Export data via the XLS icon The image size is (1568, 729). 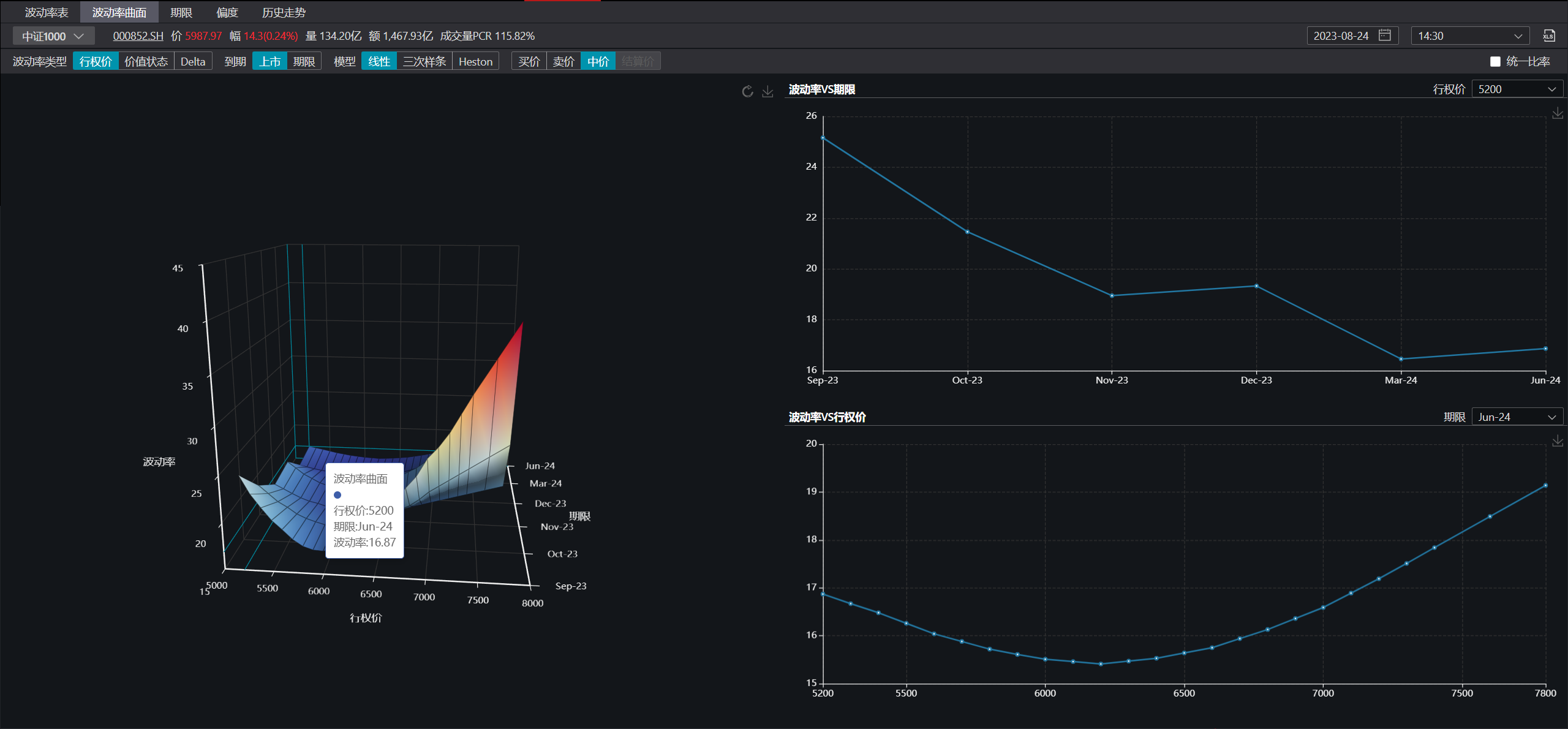tap(1549, 36)
